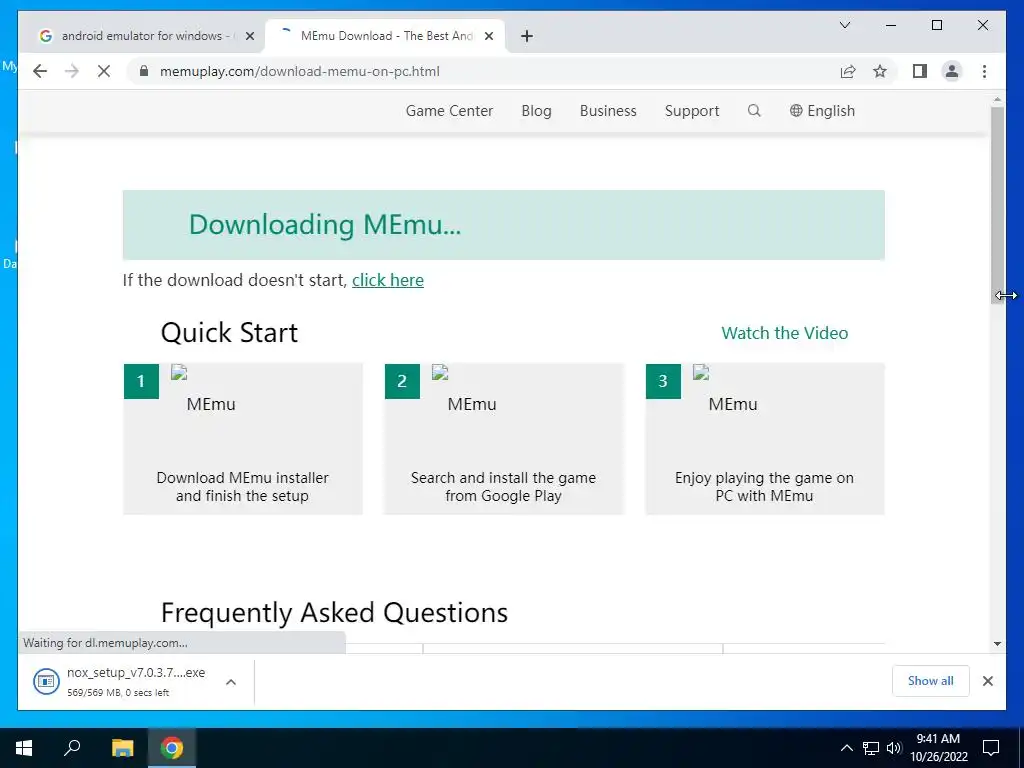Open the taskbar clock and date

[x=938, y=748]
